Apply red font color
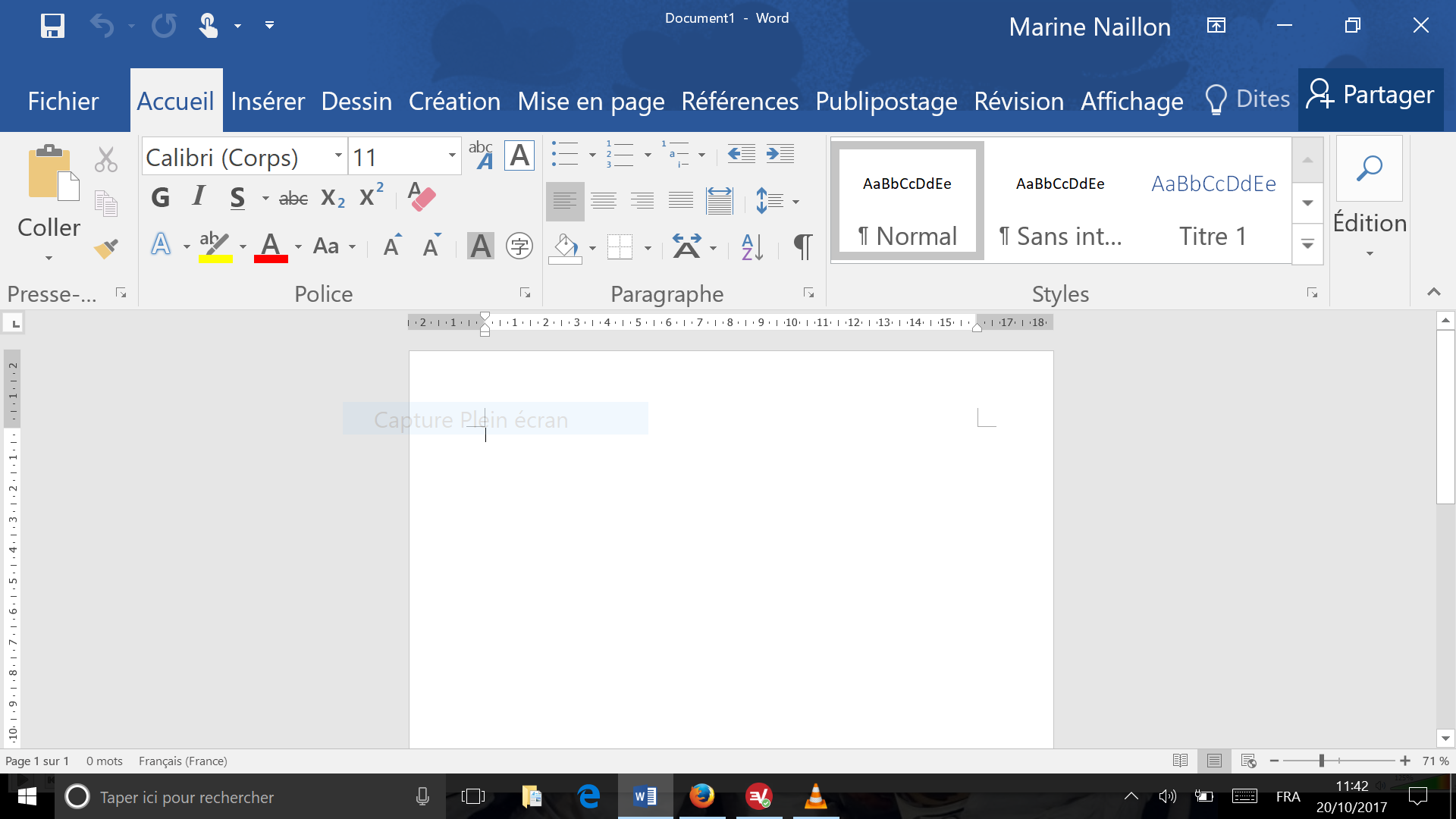 coord(271,246)
